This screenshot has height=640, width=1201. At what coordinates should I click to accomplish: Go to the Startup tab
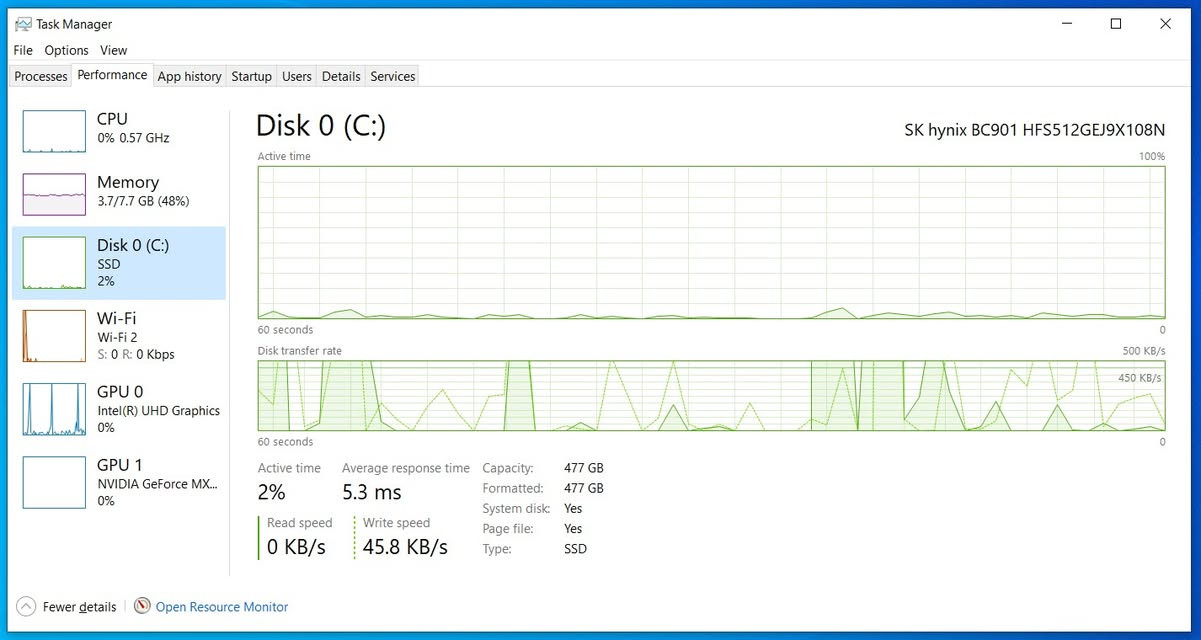pyautogui.click(x=251, y=76)
